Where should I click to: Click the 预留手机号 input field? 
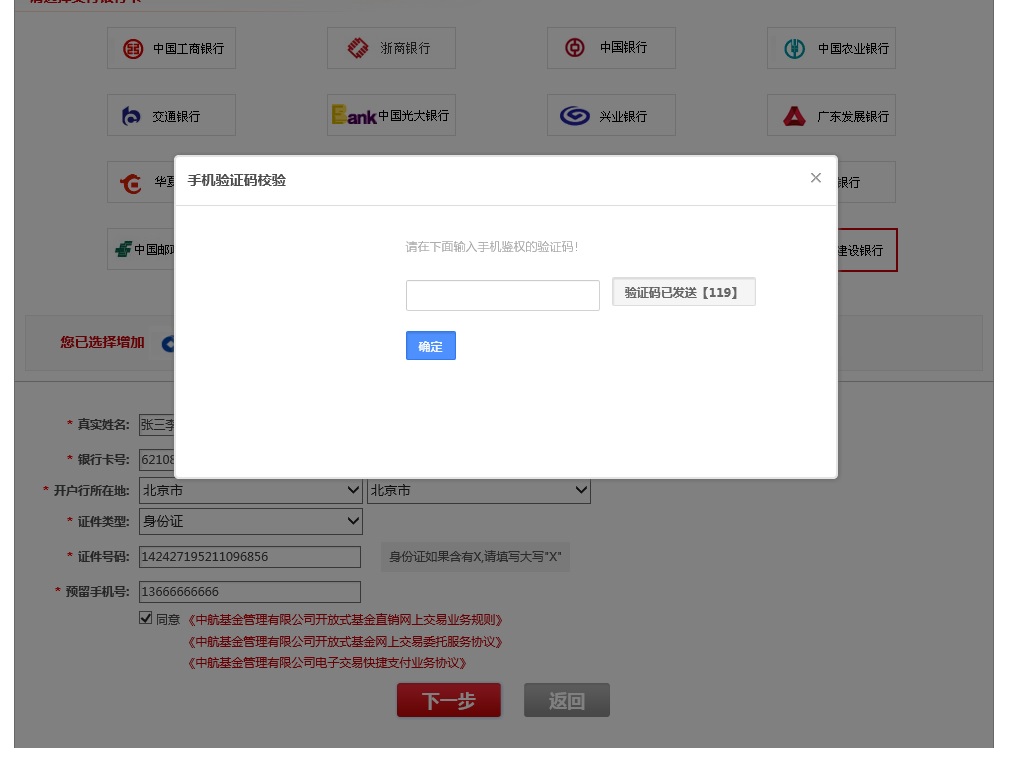pyautogui.click(x=250, y=592)
